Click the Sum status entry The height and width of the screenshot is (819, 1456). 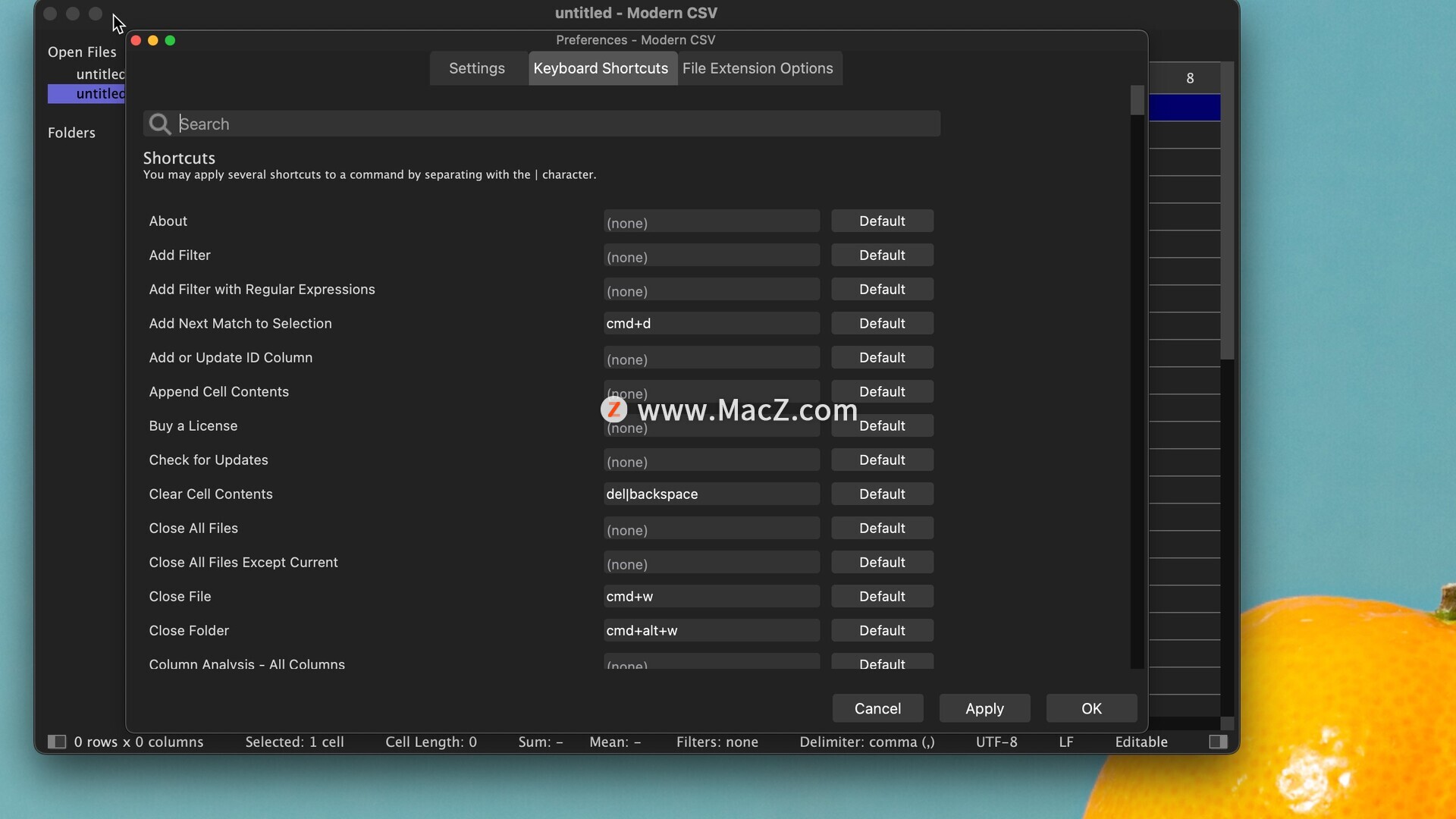click(x=541, y=742)
